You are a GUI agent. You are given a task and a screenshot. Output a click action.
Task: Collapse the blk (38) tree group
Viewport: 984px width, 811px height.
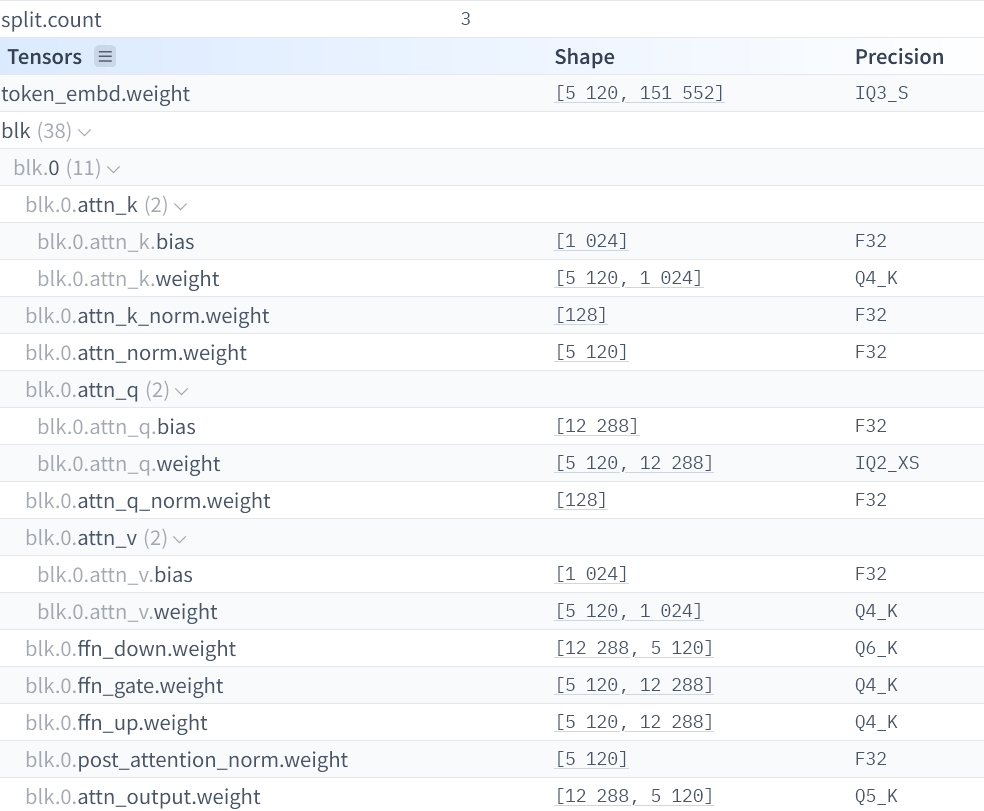(84, 131)
